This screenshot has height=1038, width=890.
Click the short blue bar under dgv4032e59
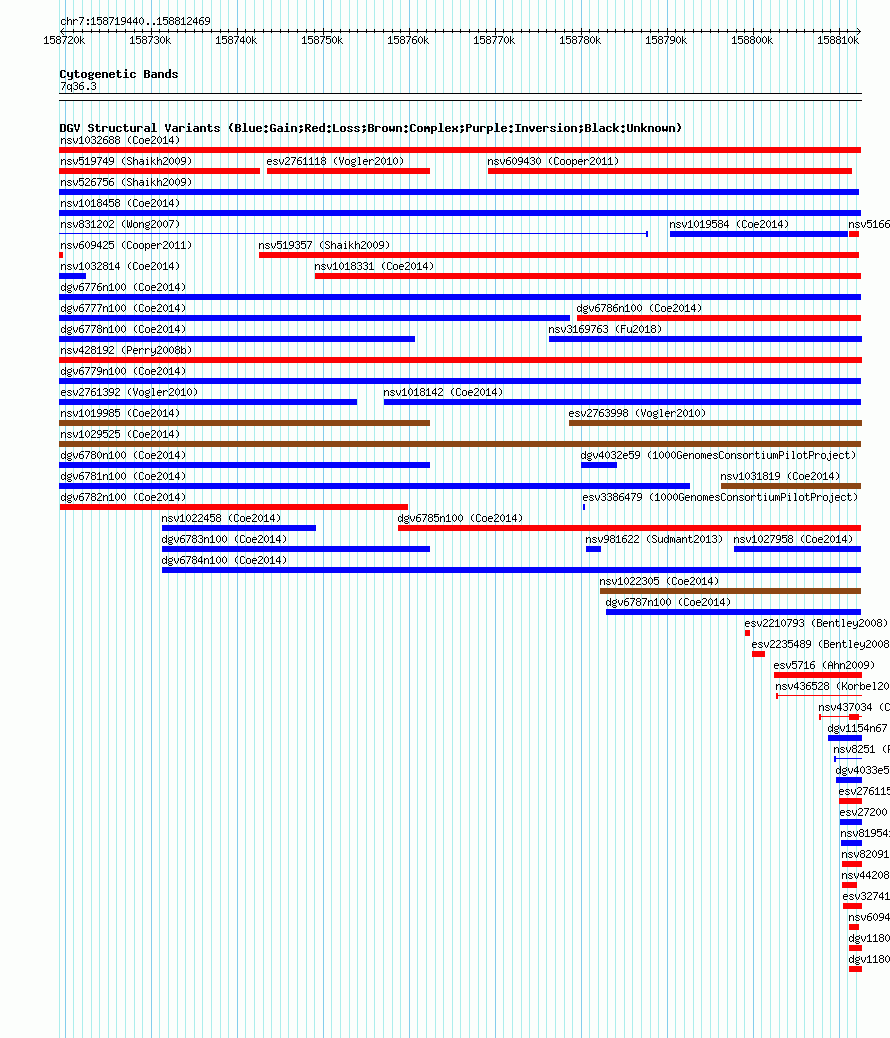point(599,465)
